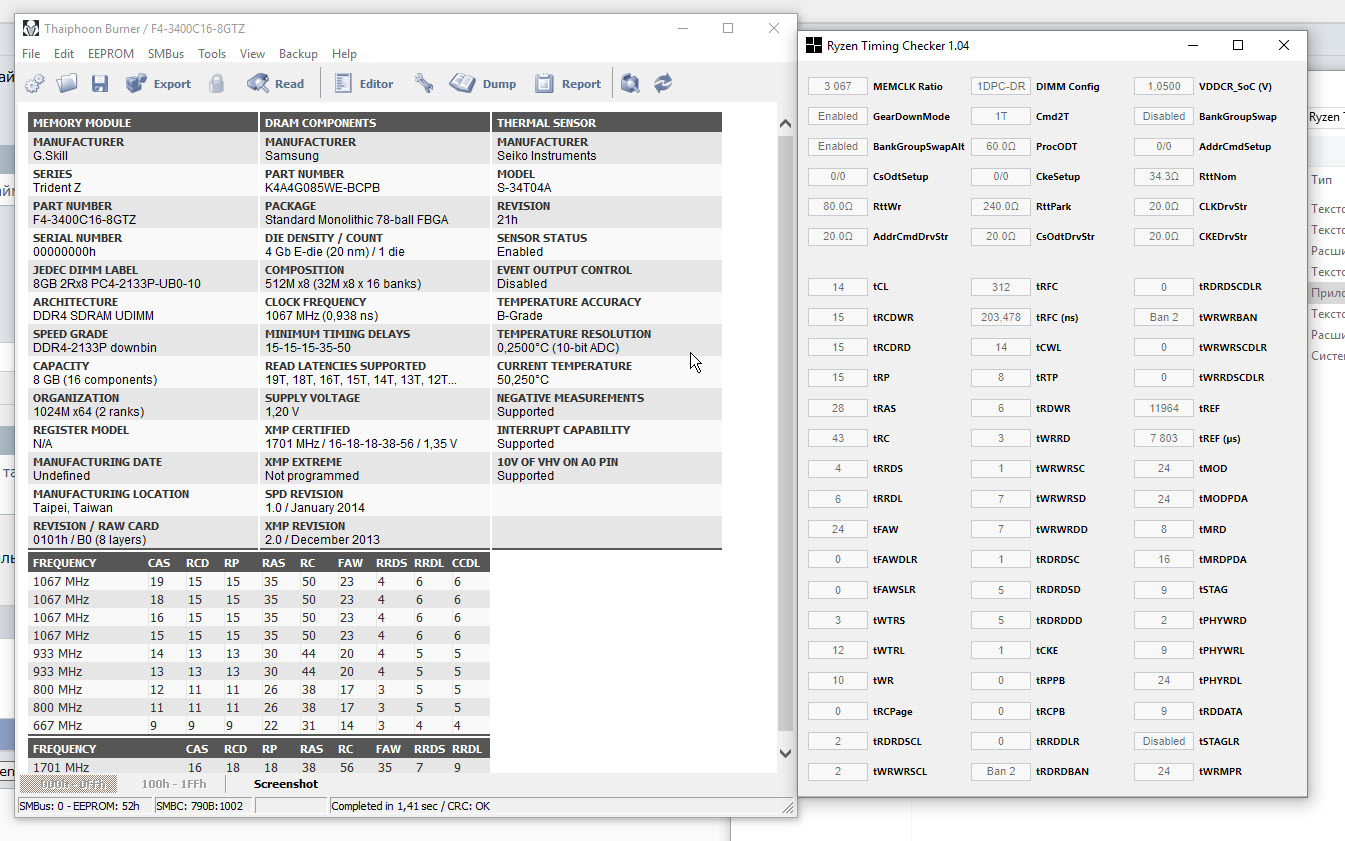This screenshot has height=841, width=1345.
Task: Open the View menu
Action: coord(253,54)
